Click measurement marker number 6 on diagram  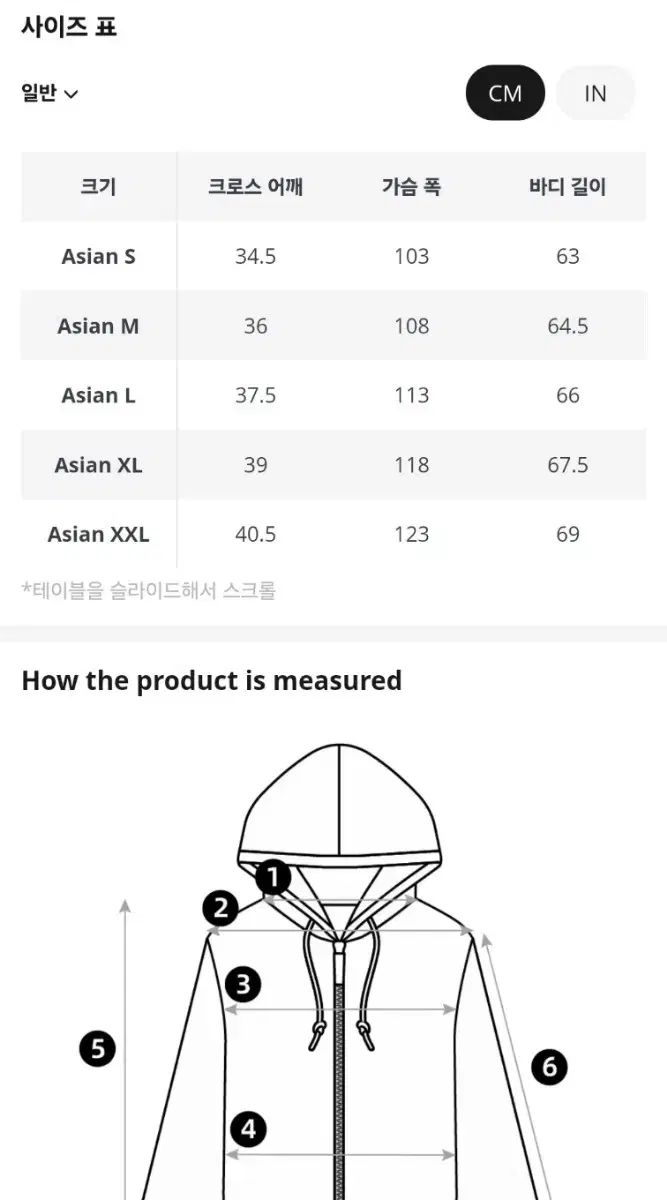pyautogui.click(x=548, y=1067)
